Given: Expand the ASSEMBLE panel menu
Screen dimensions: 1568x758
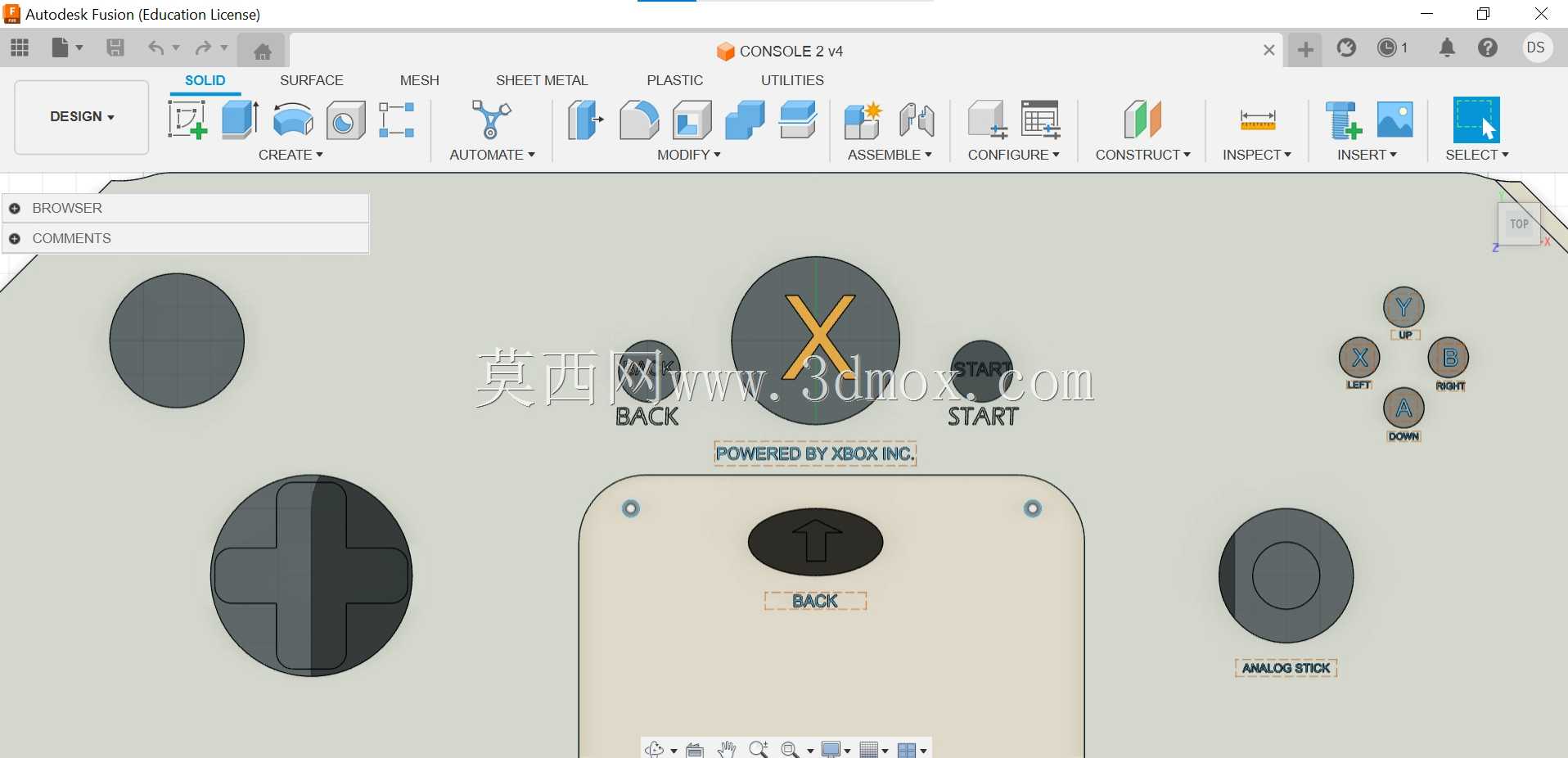Looking at the screenshot, I should tap(890, 155).
